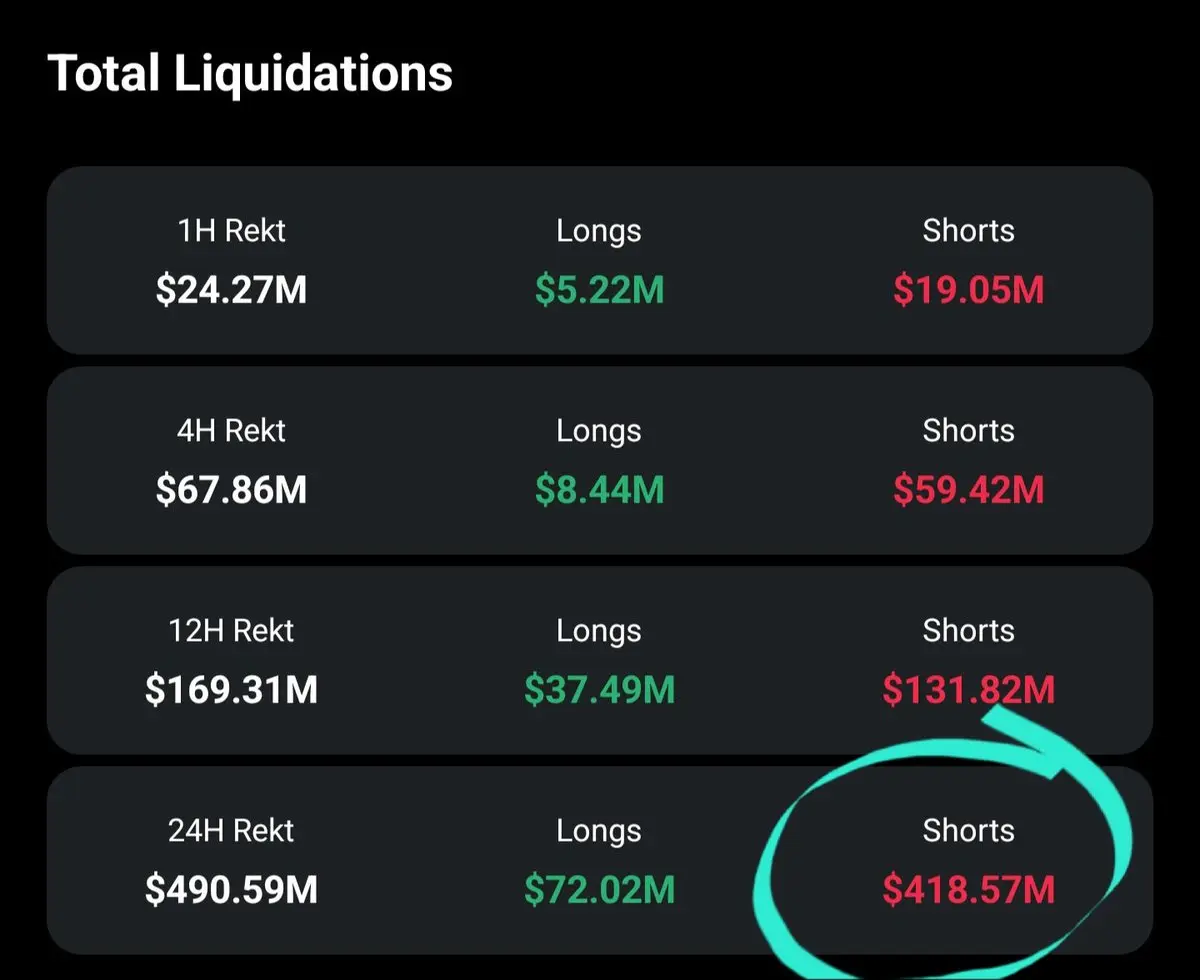Click the $67.86M 4H total value

pyautogui.click(x=231, y=490)
